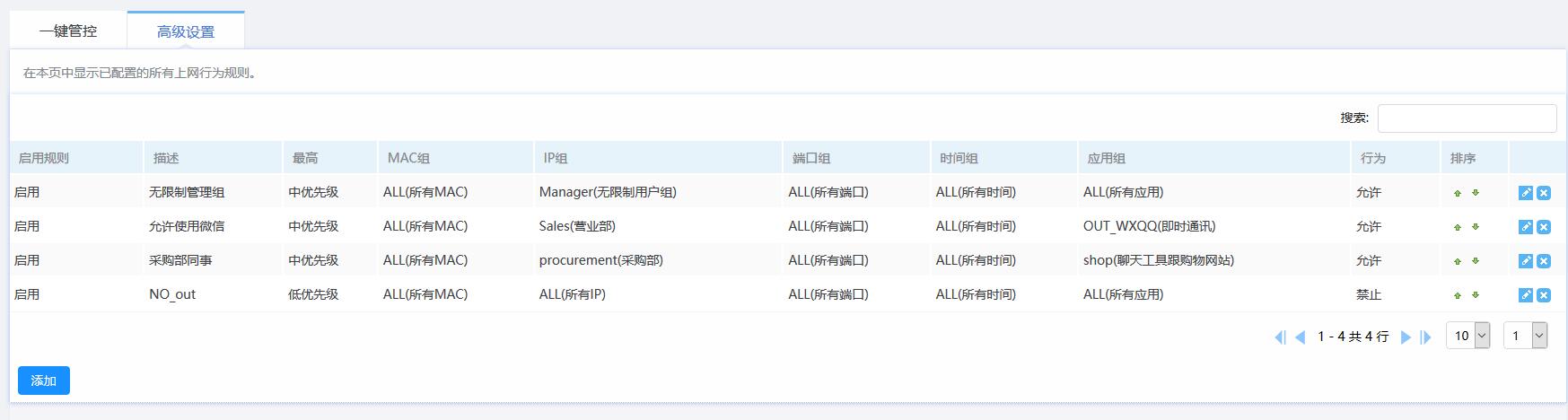Select the 高级设置 tab

click(x=186, y=31)
